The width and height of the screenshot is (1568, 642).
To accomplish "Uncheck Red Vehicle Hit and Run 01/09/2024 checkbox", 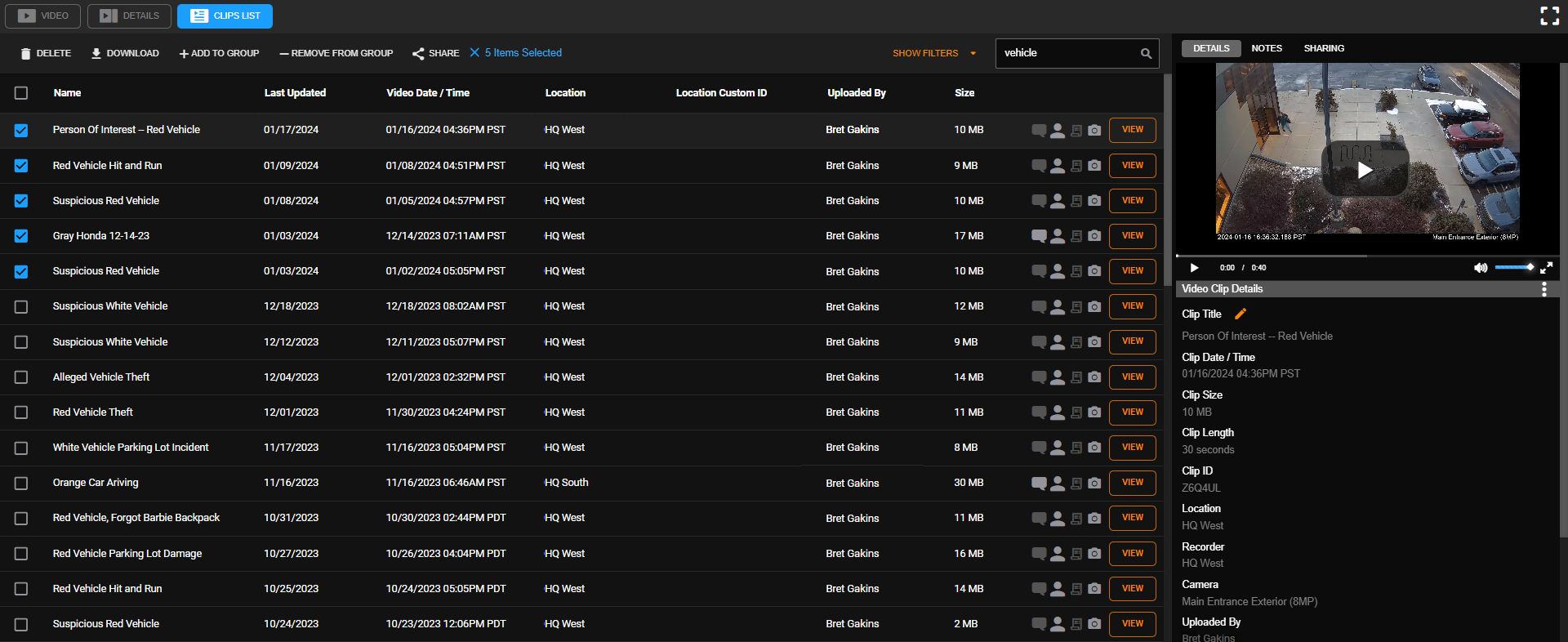I will [x=21, y=166].
